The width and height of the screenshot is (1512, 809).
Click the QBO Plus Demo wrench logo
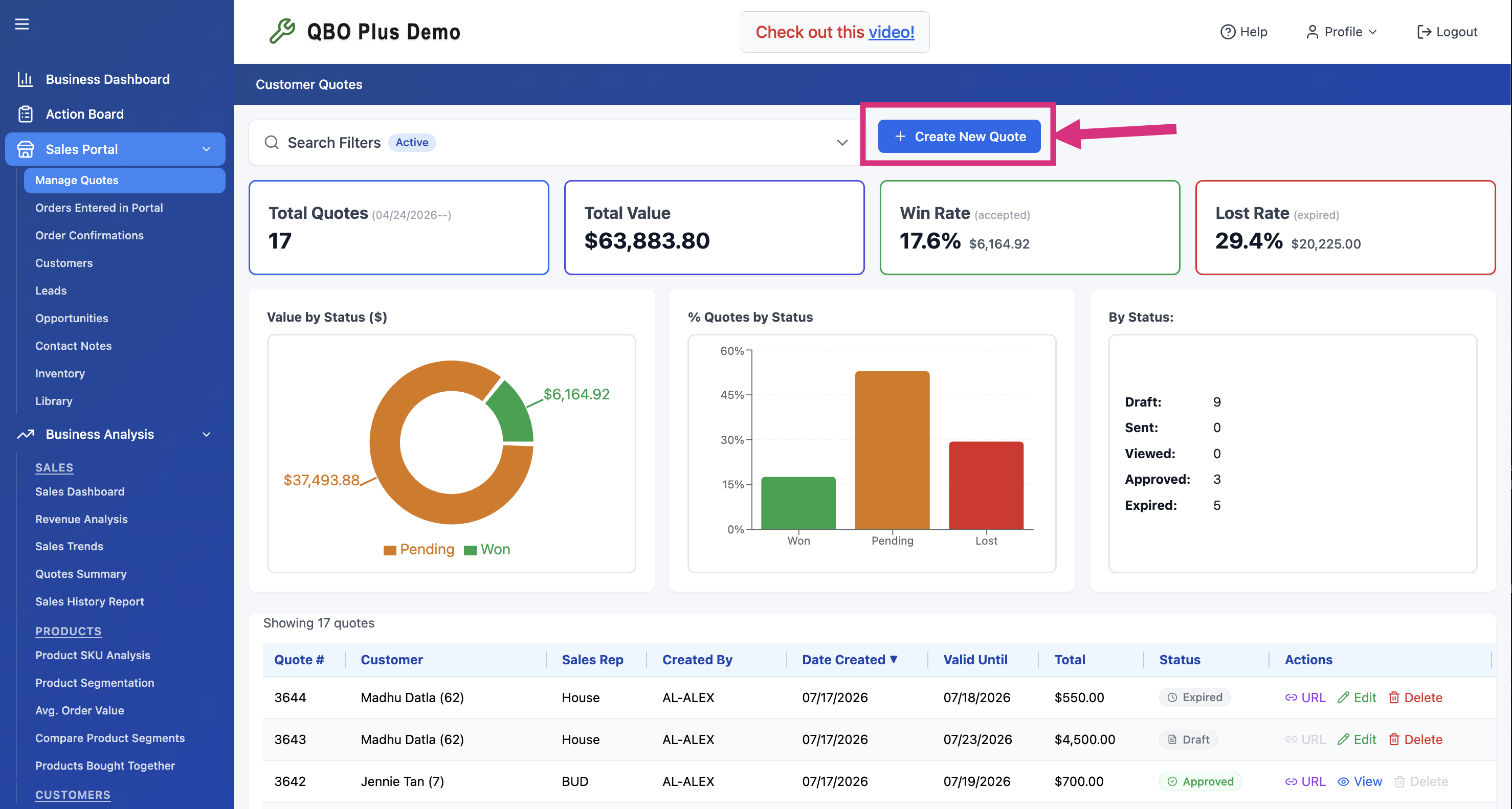pos(282,31)
